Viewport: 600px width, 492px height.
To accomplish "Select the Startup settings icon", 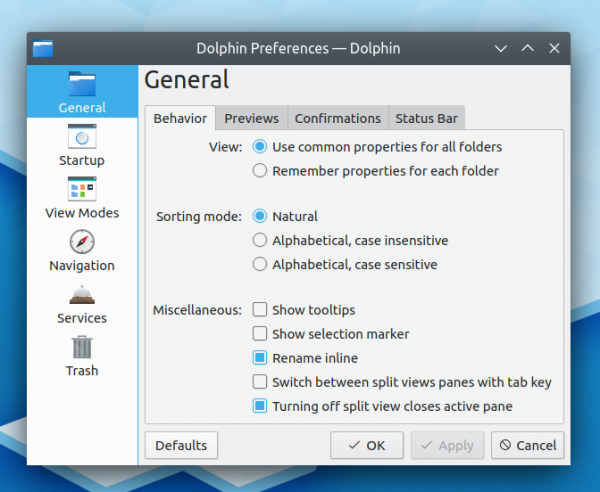I will [x=82, y=137].
